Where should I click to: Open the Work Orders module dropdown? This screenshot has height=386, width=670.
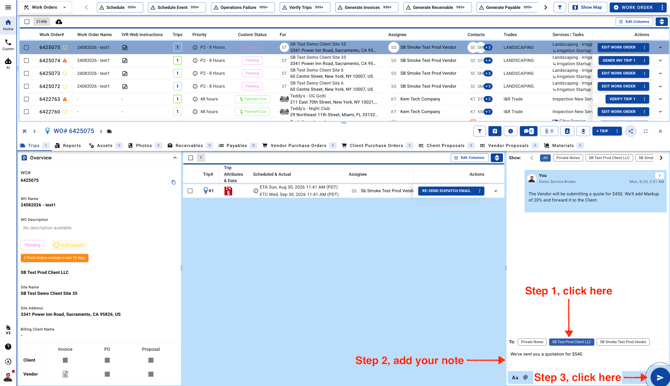pyautogui.click(x=45, y=7)
